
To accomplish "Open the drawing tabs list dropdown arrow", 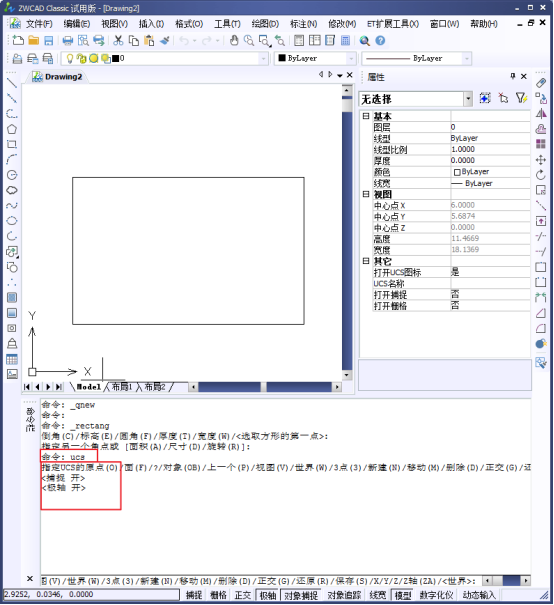I will click(339, 75).
